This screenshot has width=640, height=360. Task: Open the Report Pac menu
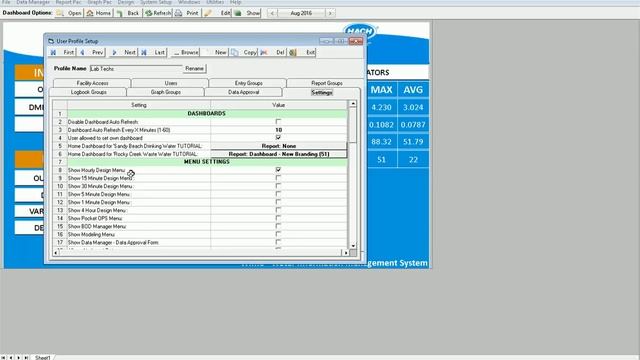click(69, 2)
